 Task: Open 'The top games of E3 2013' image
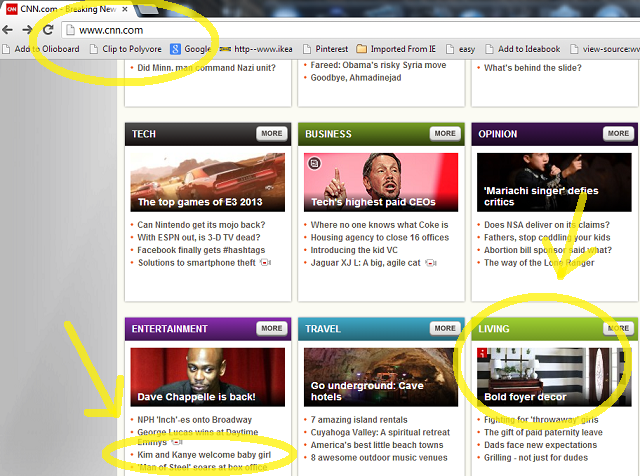208,182
